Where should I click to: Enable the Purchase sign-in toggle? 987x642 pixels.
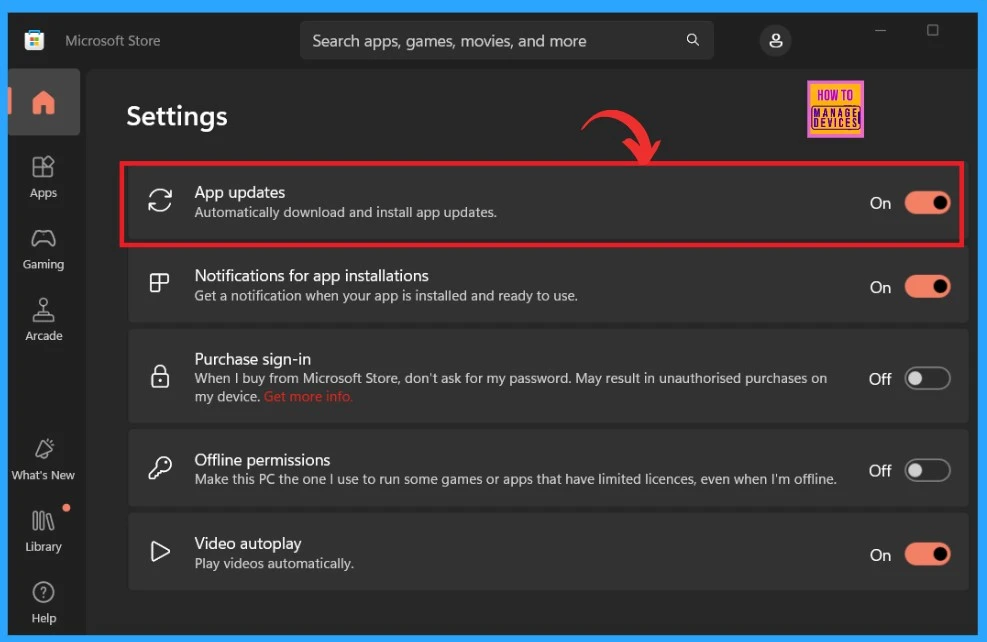927,378
